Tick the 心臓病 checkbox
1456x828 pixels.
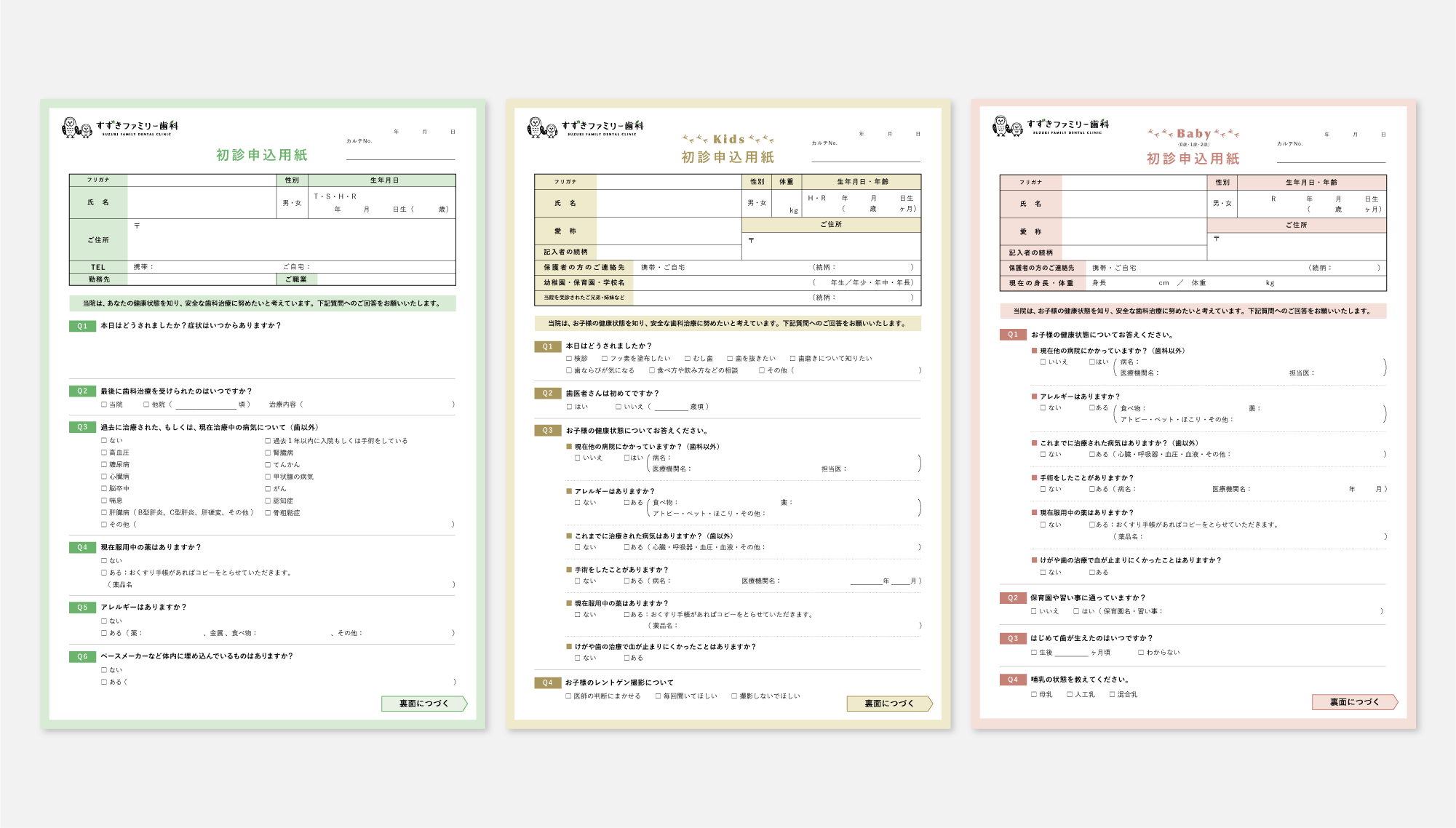click(104, 477)
